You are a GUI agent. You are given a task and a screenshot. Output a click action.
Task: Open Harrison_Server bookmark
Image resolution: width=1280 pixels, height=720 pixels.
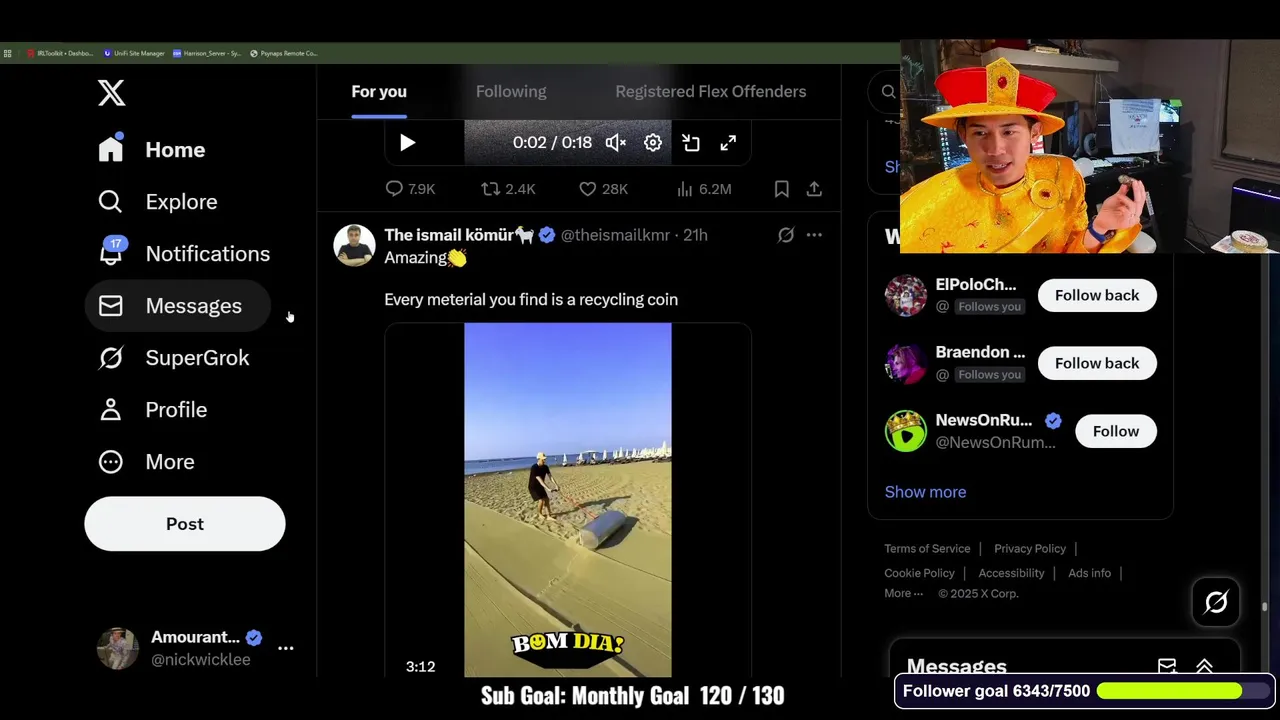(207, 53)
